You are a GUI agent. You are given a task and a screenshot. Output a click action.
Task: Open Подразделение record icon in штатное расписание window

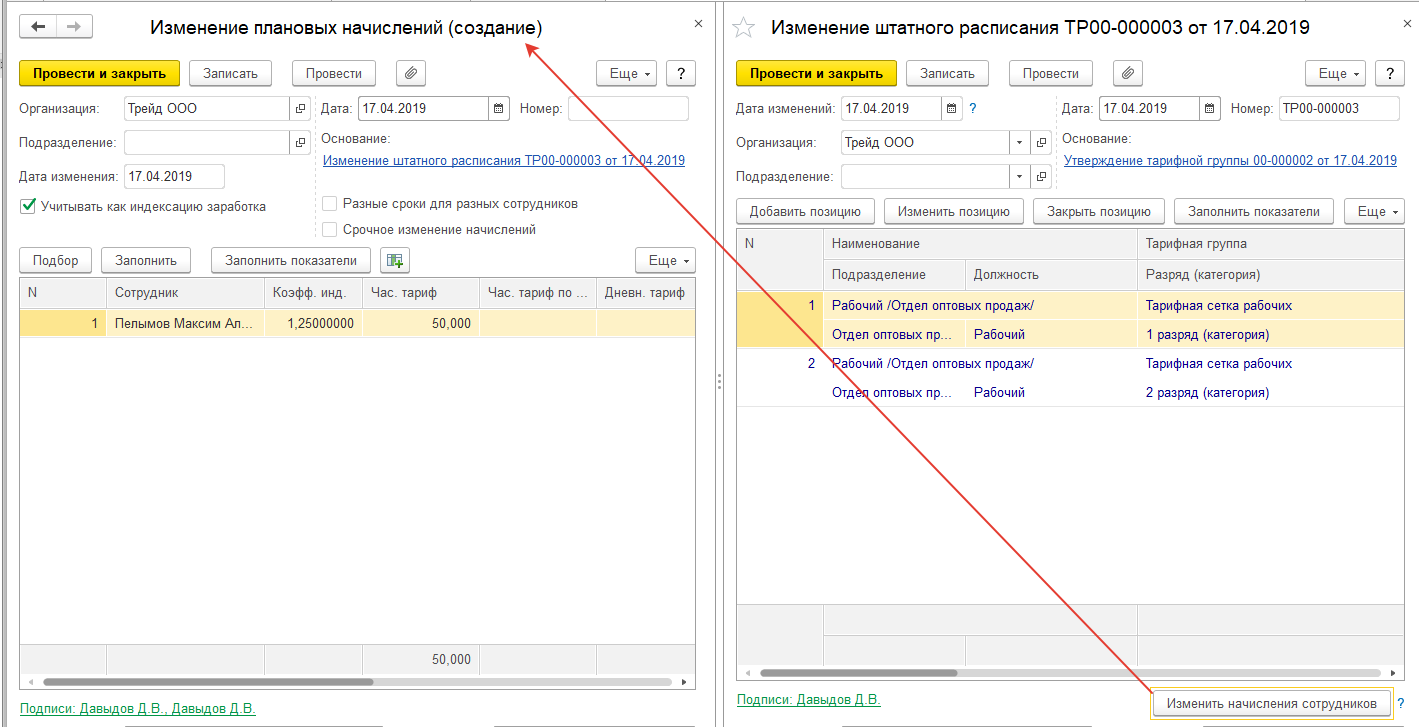click(1042, 177)
